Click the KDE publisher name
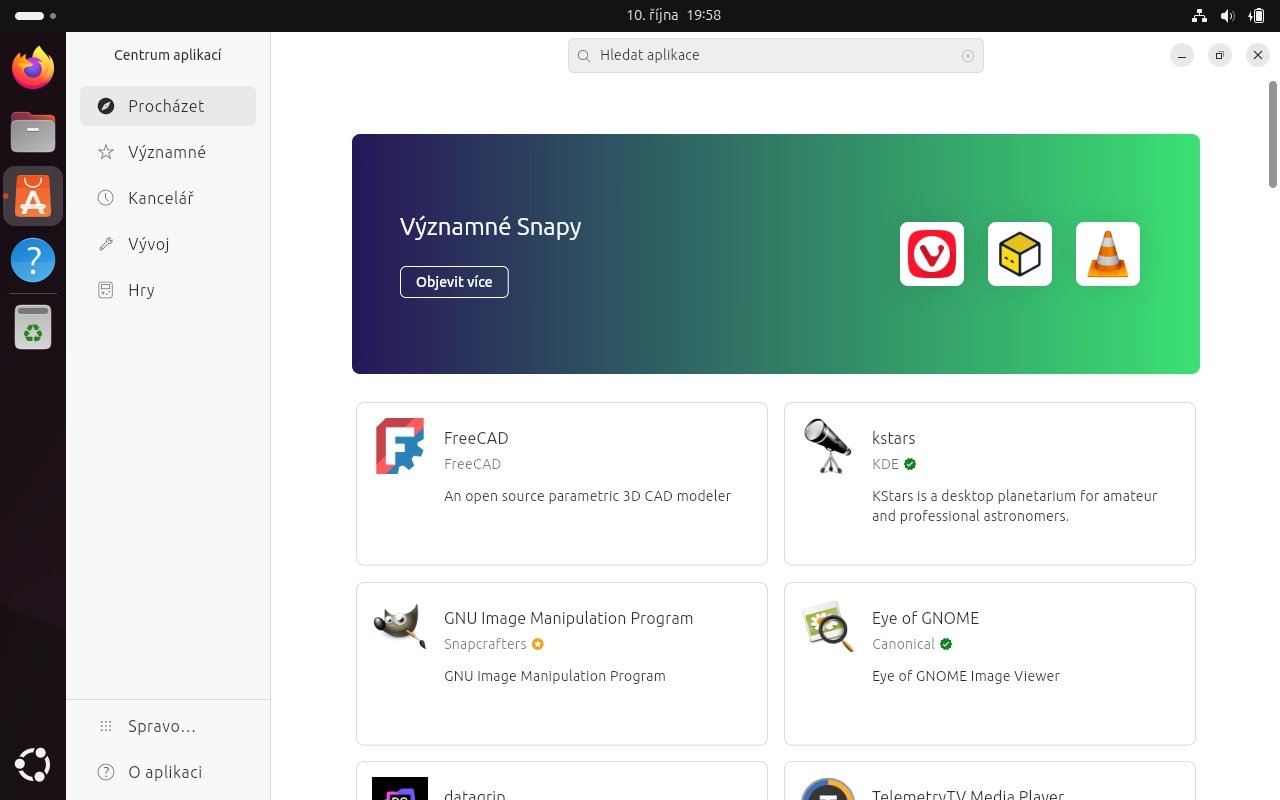This screenshot has width=1280, height=800. (885, 464)
